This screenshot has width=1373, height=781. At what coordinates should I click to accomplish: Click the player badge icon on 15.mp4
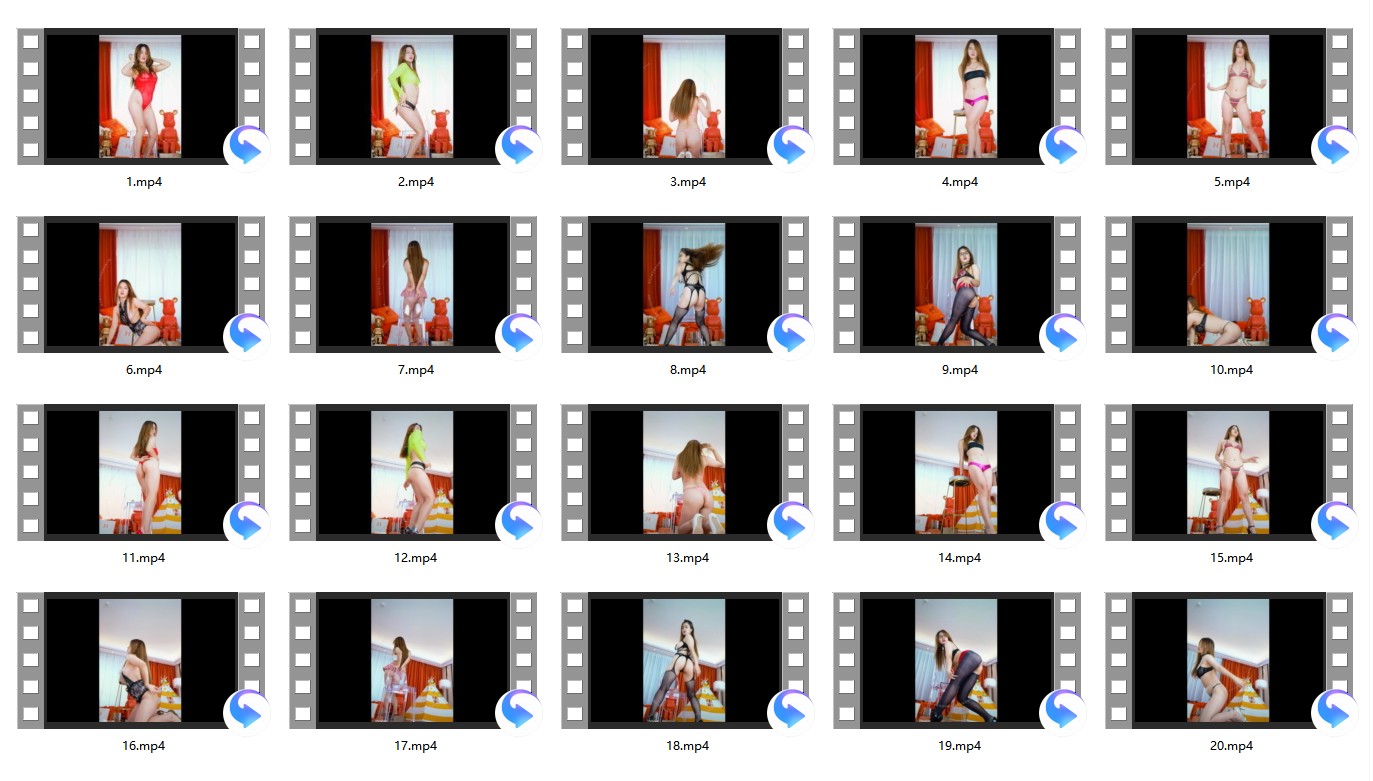click(x=1334, y=524)
